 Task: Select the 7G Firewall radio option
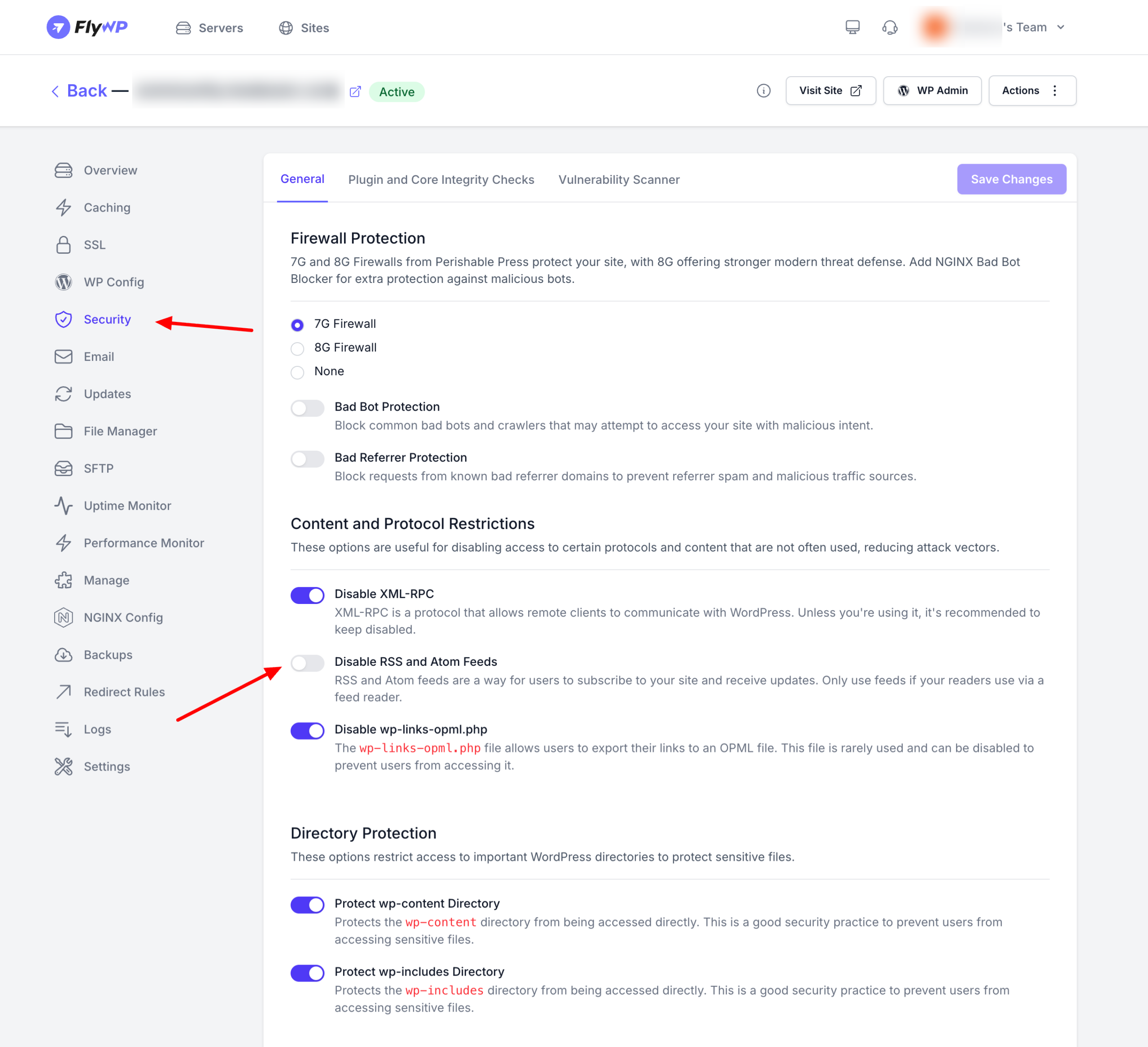297,325
